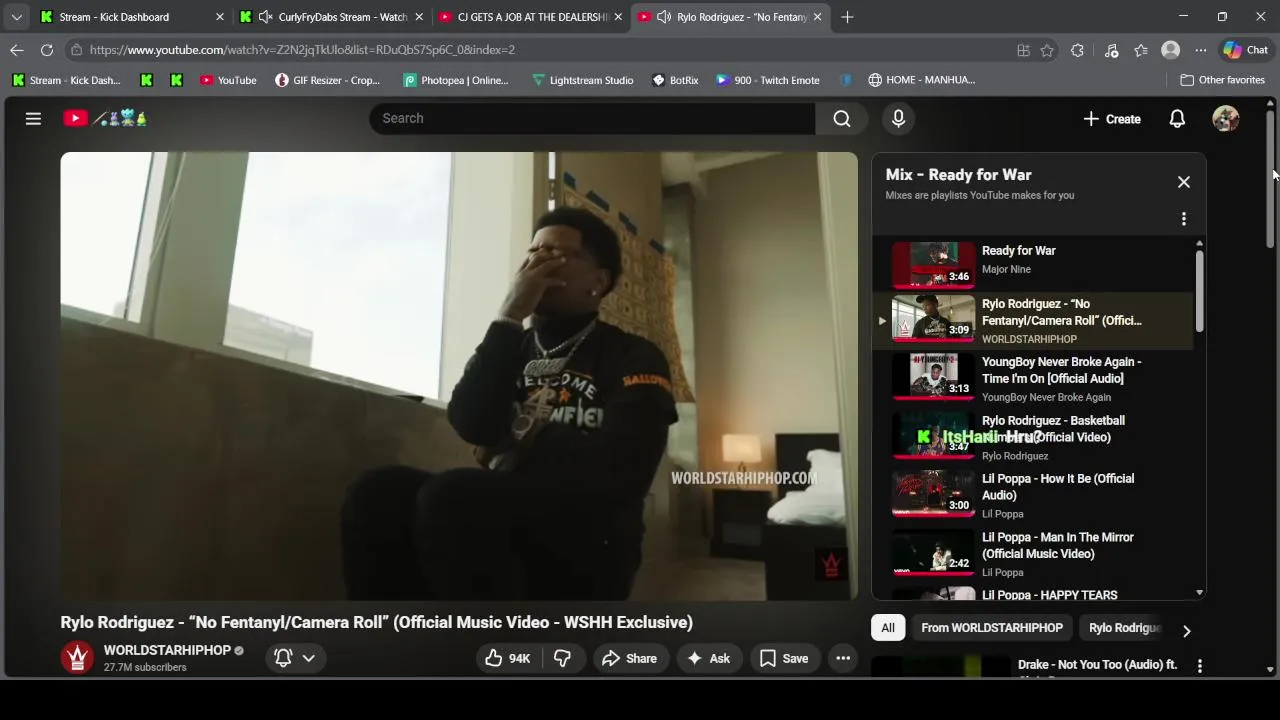The height and width of the screenshot is (720, 1280).
Task: Open YouTube notifications bell
Action: point(1177,119)
